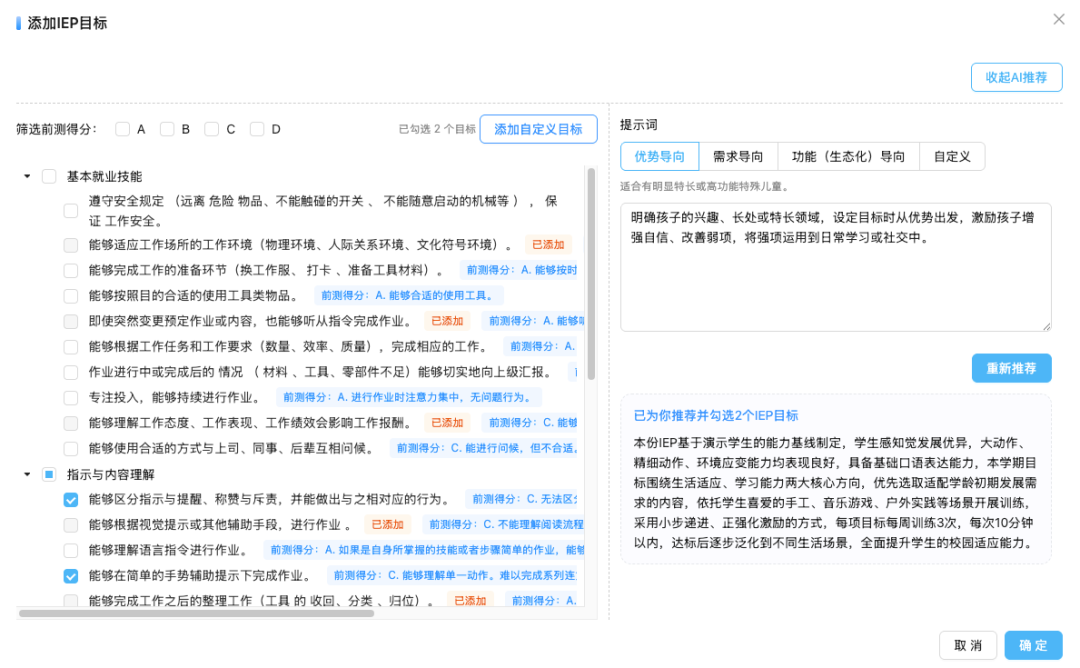This screenshot has width=1080, height=668.
Task: Check 作业进行中或完成后的情况 checkbox
Action: (x=71, y=372)
